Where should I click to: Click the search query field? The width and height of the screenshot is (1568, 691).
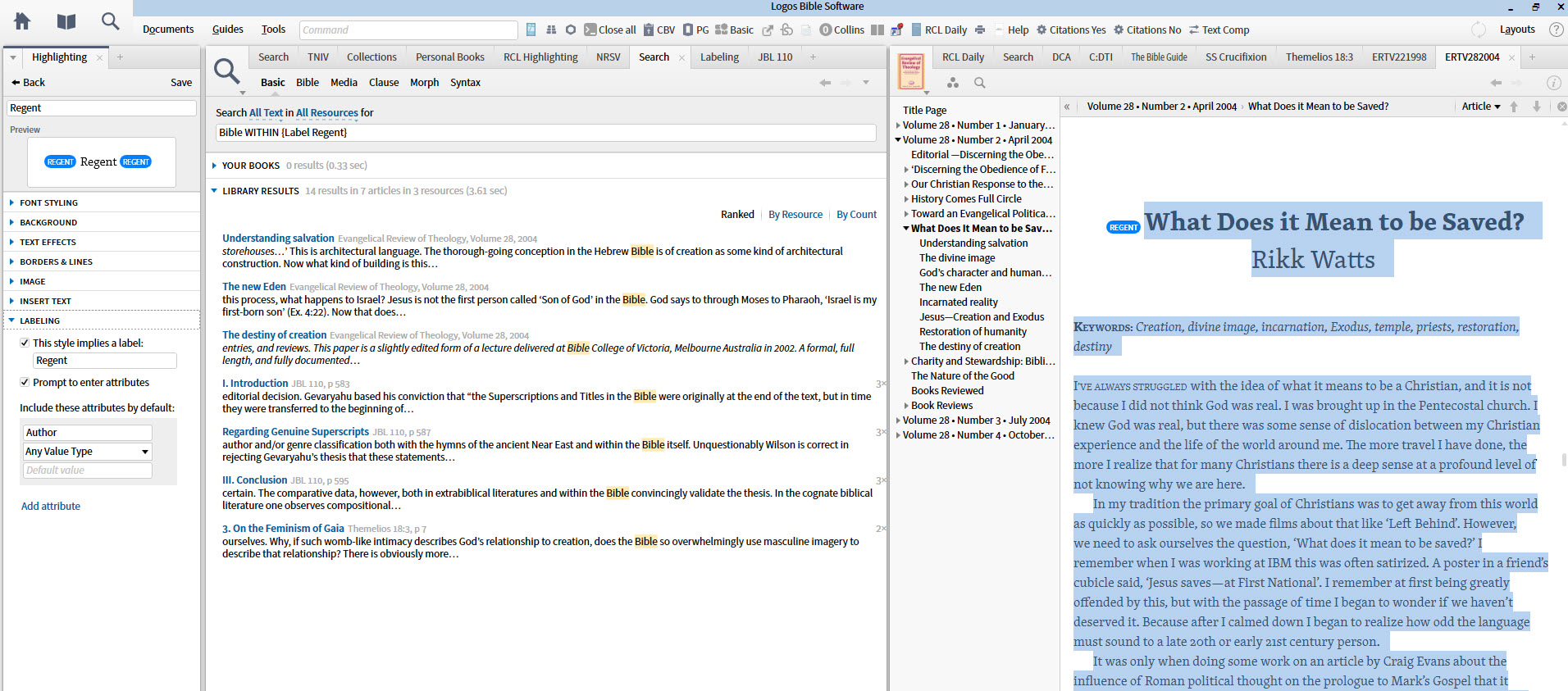[x=545, y=133]
